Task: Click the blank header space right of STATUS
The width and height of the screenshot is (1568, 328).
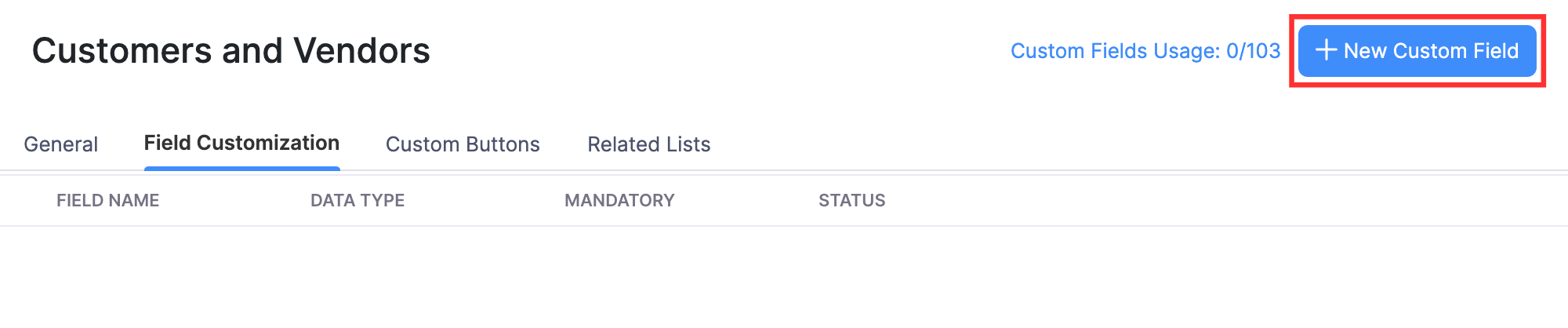Action: [x=1215, y=201]
